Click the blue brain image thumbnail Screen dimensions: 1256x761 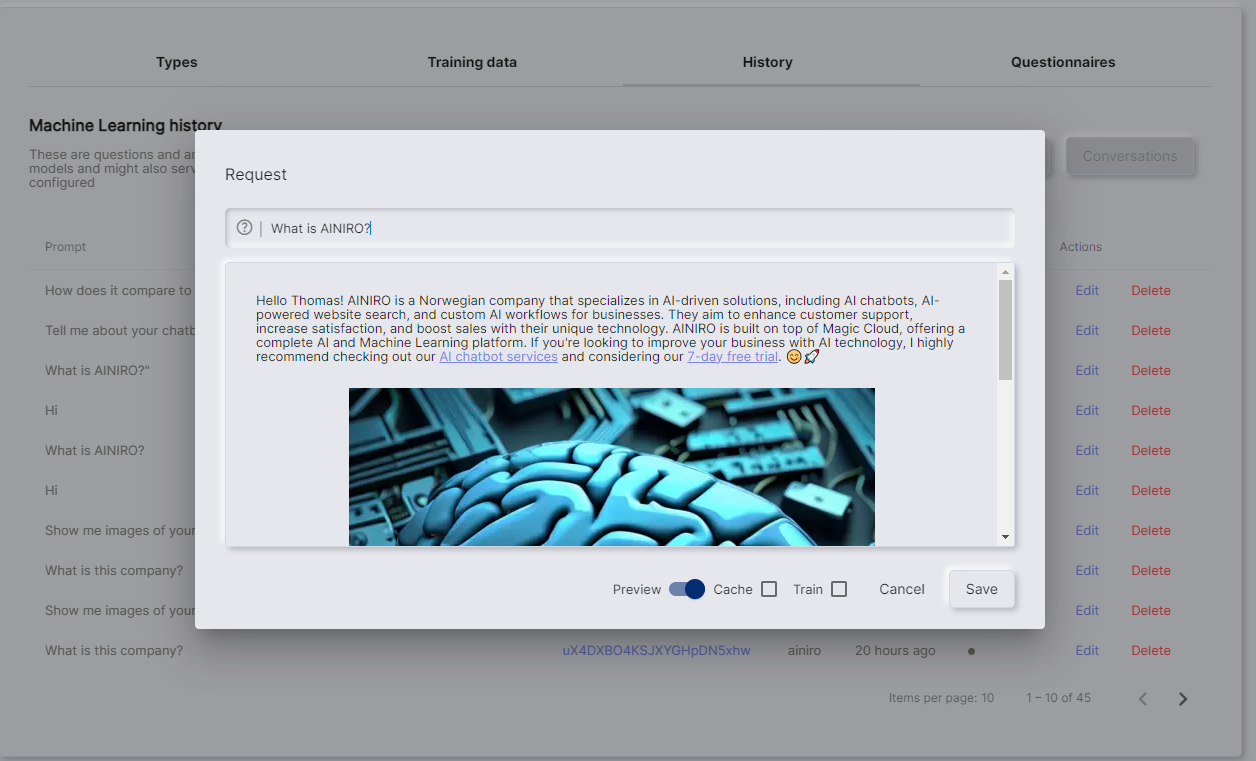[x=612, y=467]
